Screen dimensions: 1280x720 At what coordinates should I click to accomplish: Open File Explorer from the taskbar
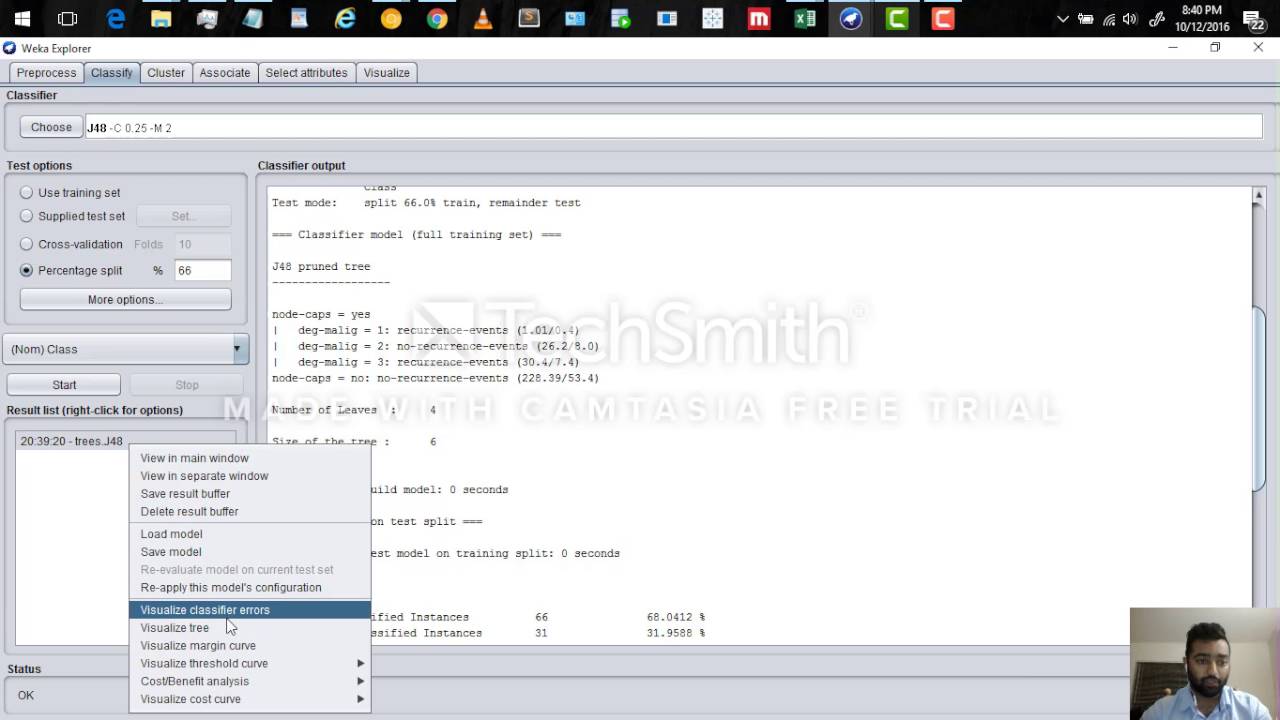[161, 18]
